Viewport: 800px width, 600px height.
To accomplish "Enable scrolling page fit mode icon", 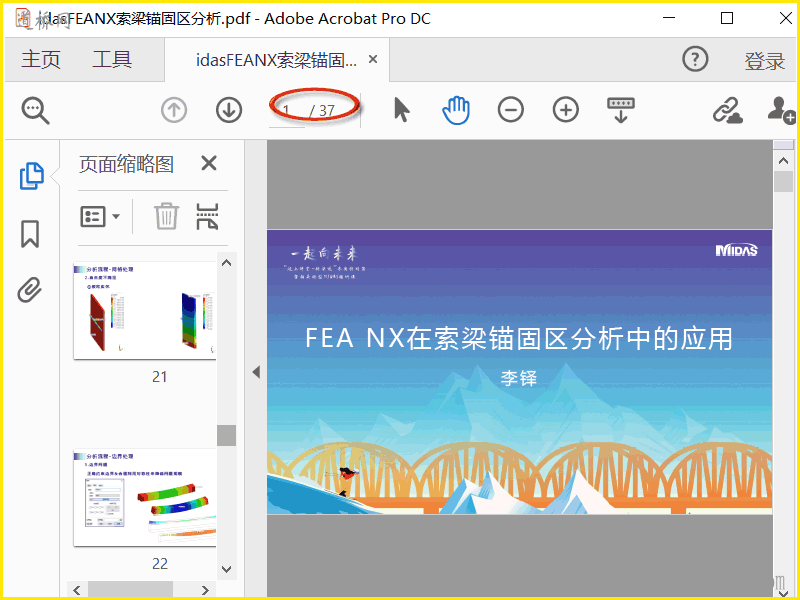I will (620, 110).
